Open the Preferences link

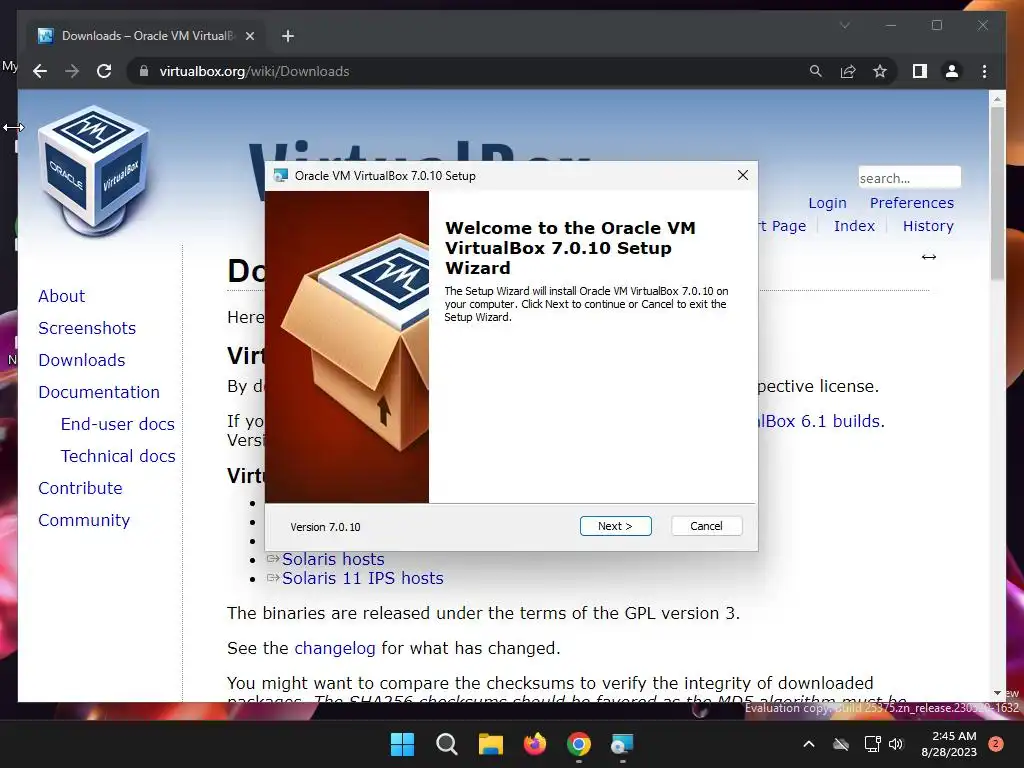(x=912, y=203)
